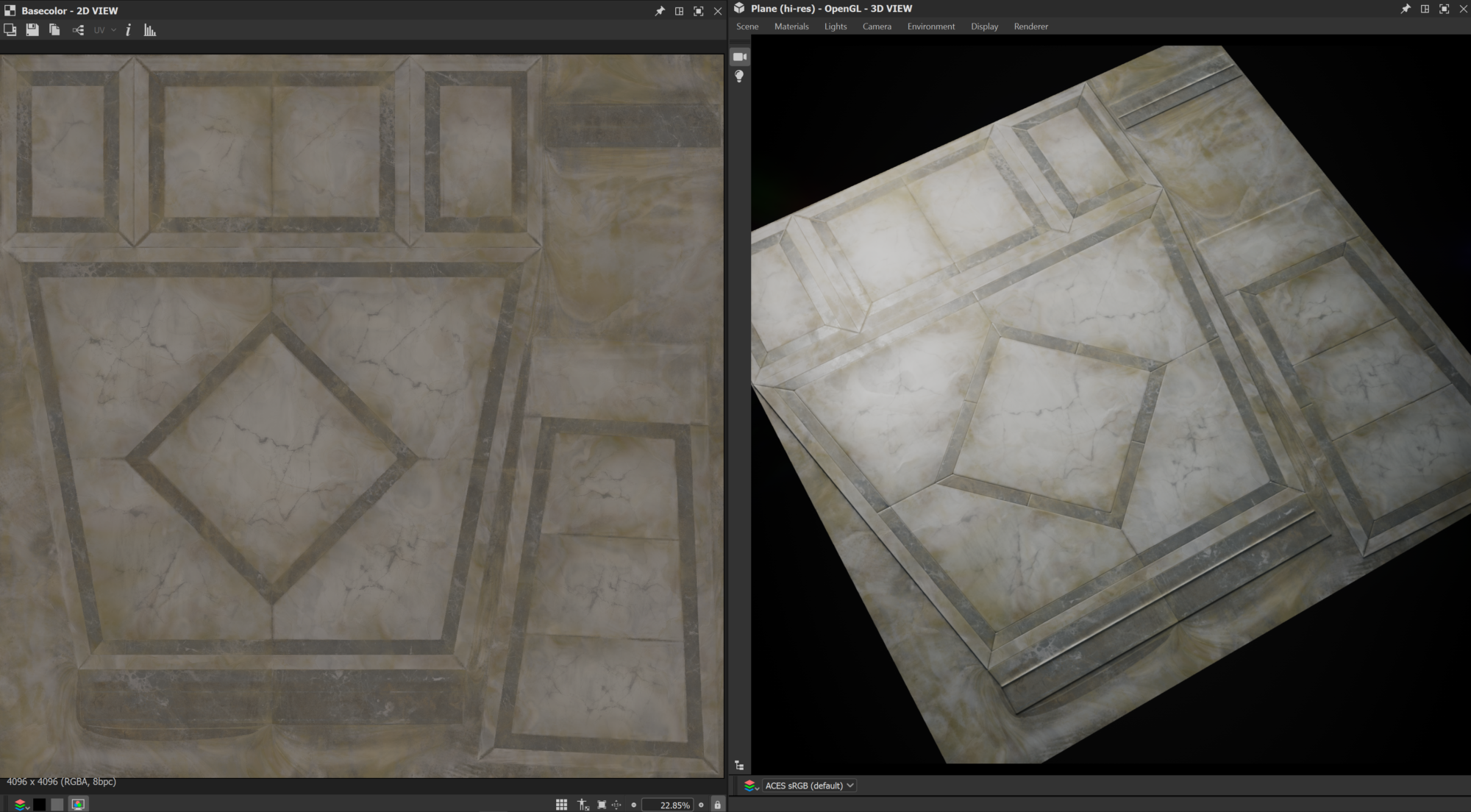The image size is (1471, 812).
Task: Click the zoom percentage field
Action: pos(668,805)
